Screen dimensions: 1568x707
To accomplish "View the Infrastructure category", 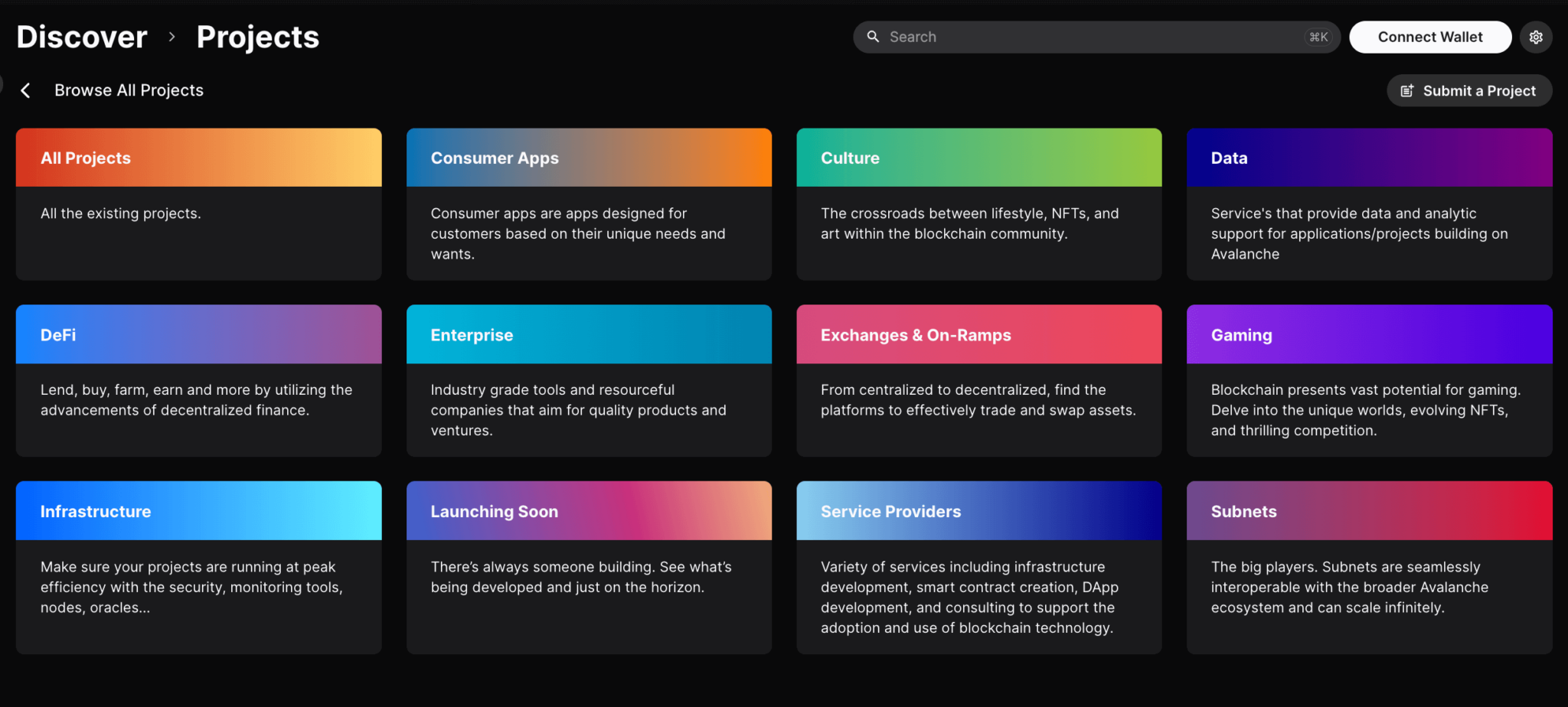I will pyautogui.click(x=198, y=567).
